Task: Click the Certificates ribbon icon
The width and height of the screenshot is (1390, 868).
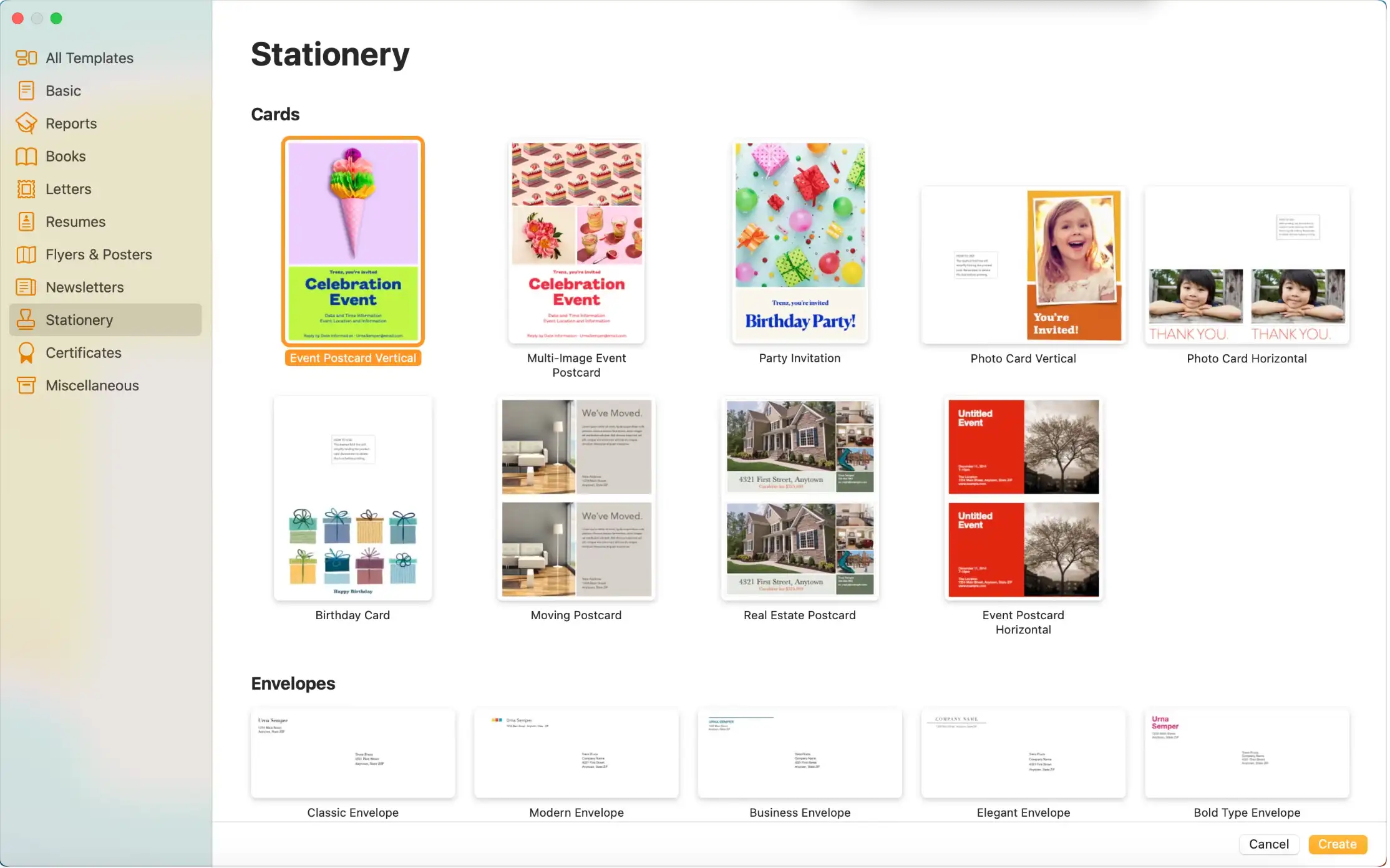Action: click(26, 353)
